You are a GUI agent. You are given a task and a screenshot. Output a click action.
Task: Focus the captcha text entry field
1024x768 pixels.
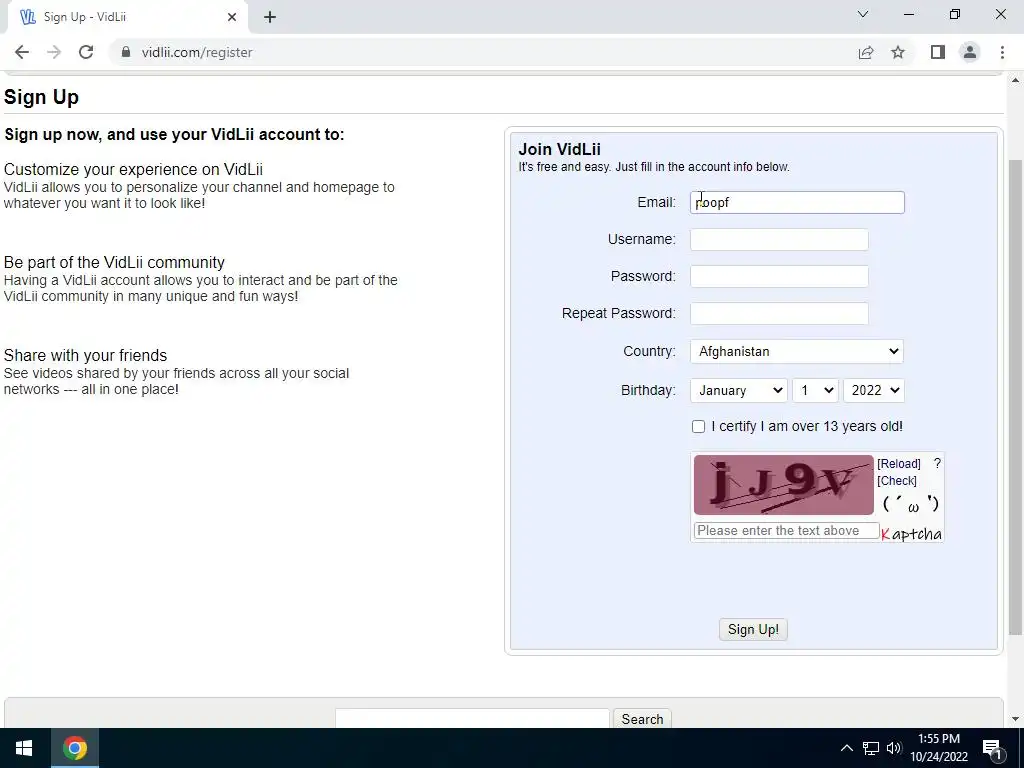click(x=786, y=530)
